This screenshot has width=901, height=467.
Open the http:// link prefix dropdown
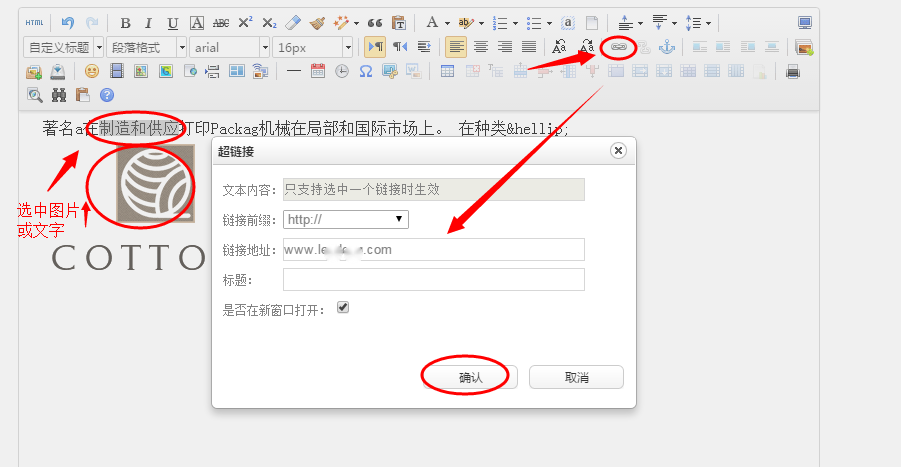(346, 220)
